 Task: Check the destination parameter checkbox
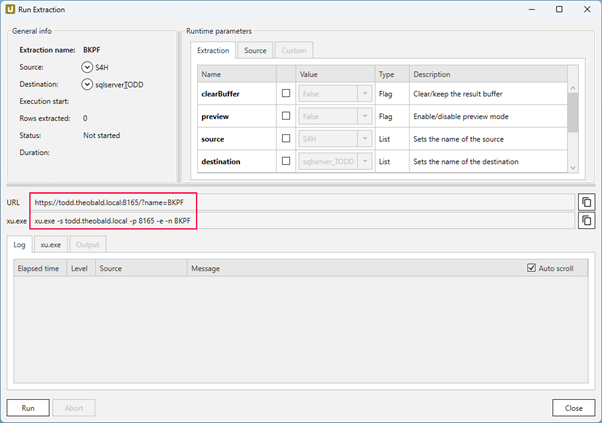pyautogui.click(x=287, y=161)
